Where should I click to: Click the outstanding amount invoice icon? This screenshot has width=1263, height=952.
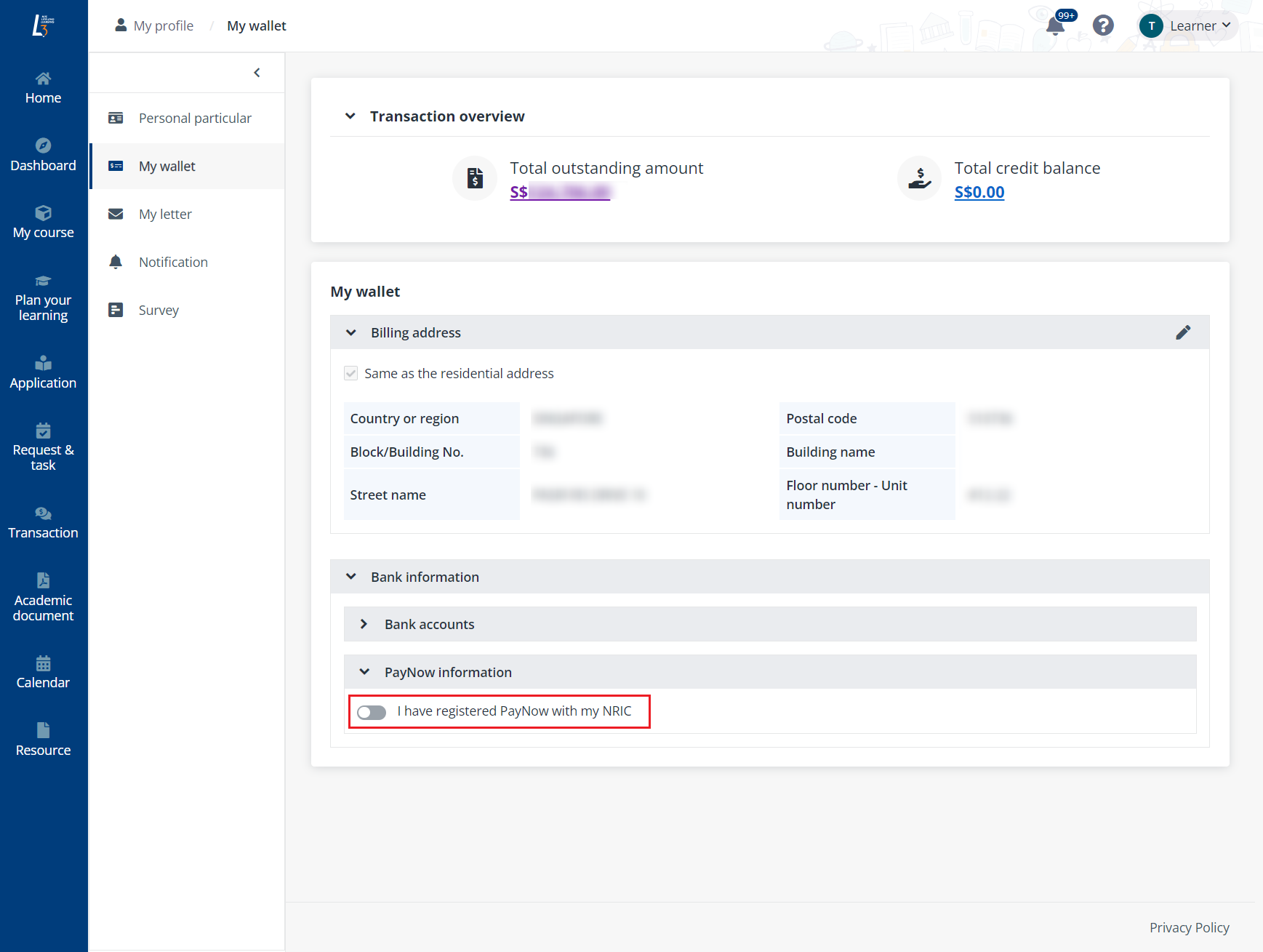point(475,177)
